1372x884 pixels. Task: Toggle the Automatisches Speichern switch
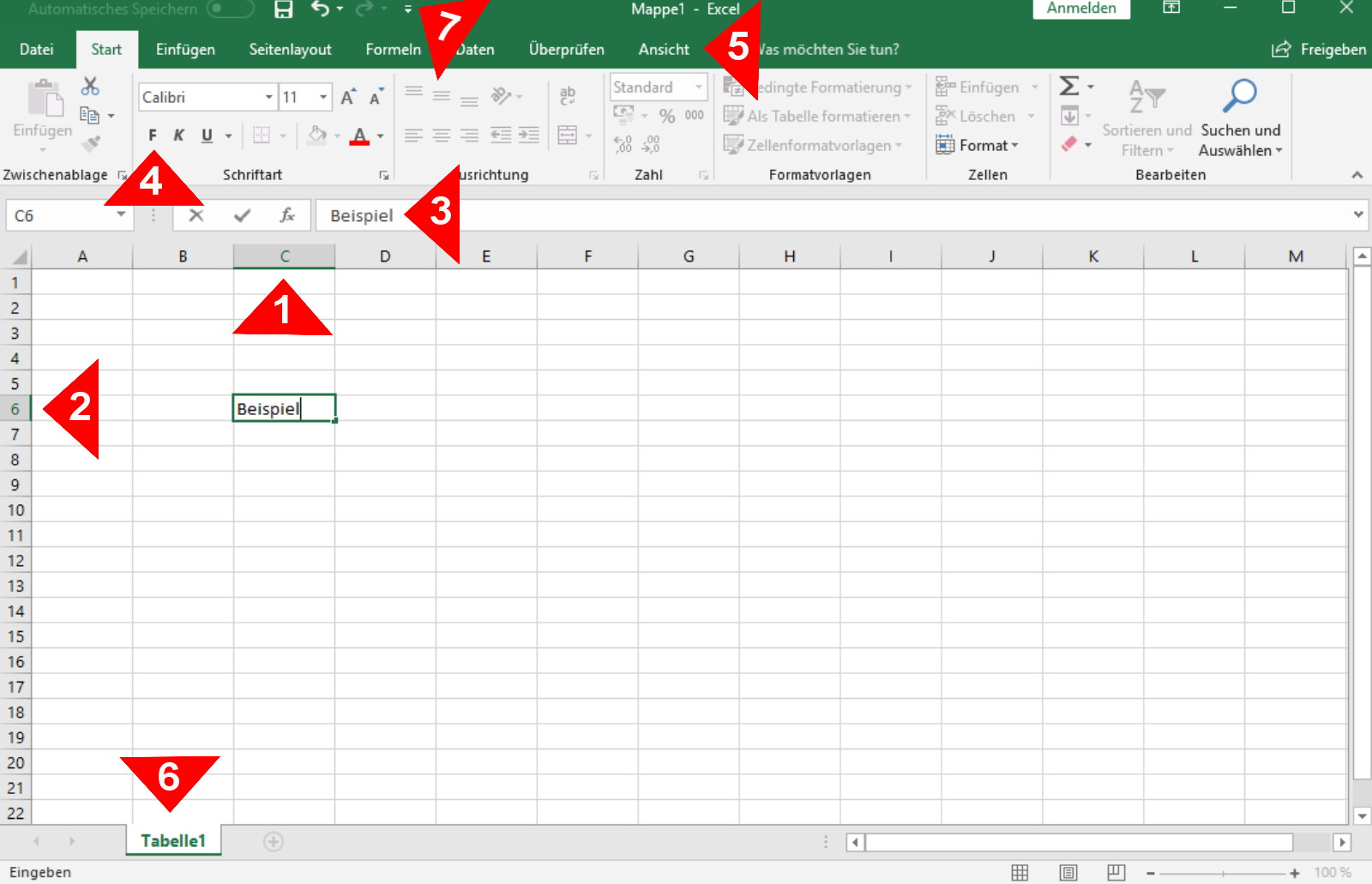click(x=230, y=9)
